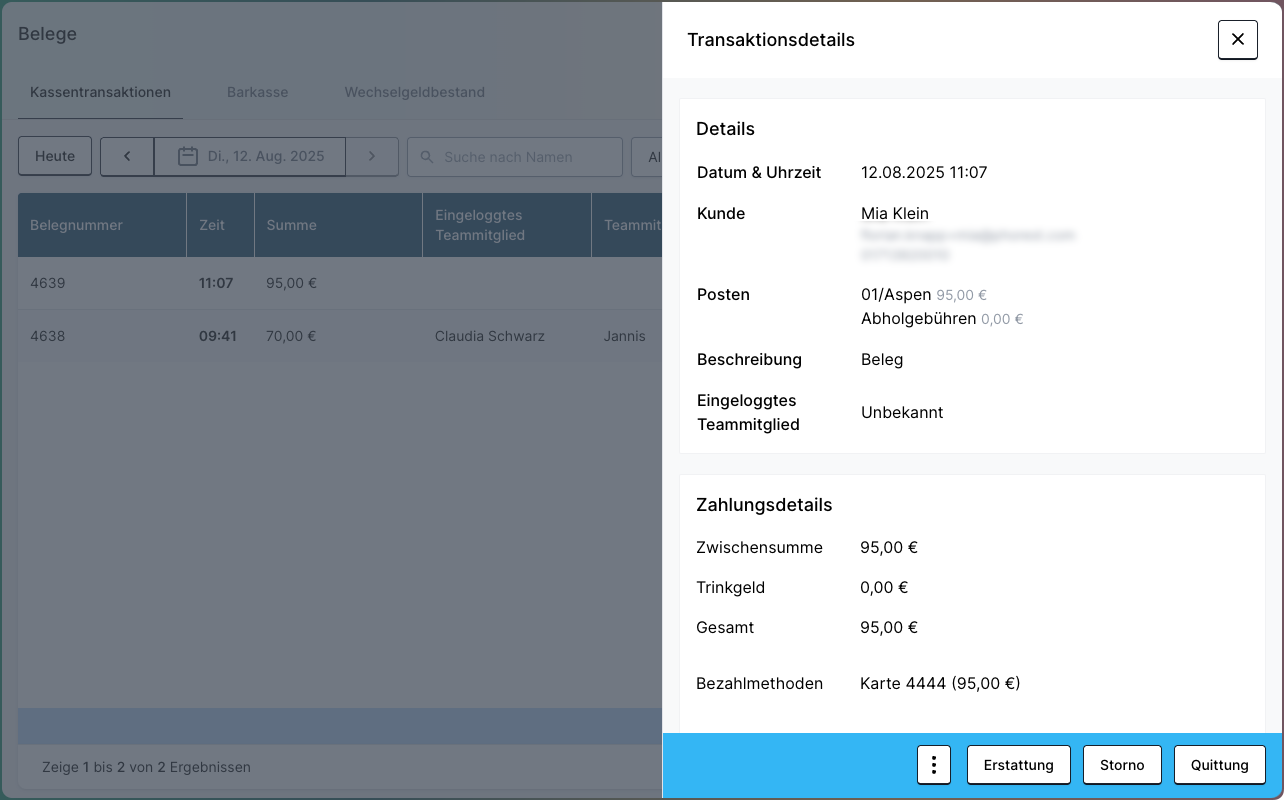Select receipt row 4639
1284x800 pixels.
point(340,283)
